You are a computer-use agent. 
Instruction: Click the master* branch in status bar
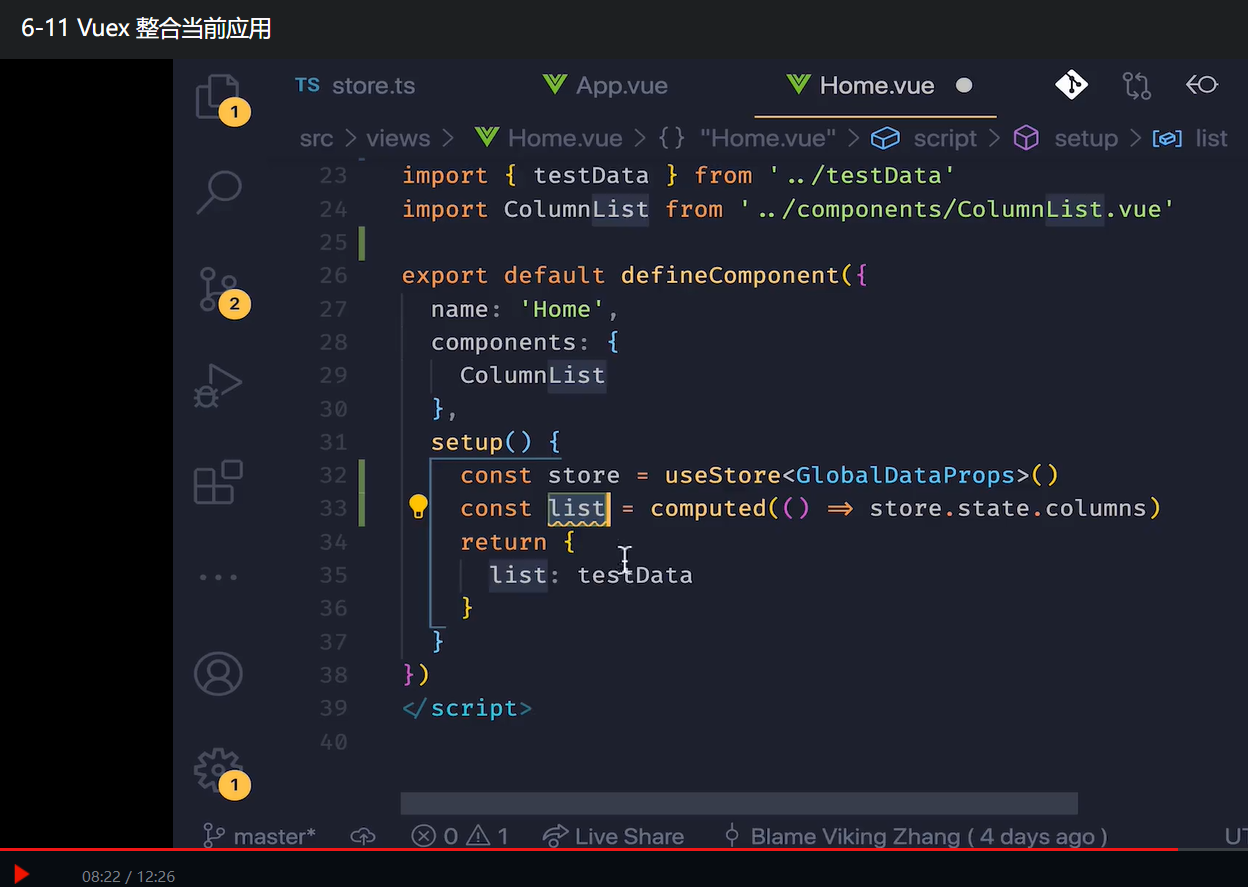(x=259, y=836)
